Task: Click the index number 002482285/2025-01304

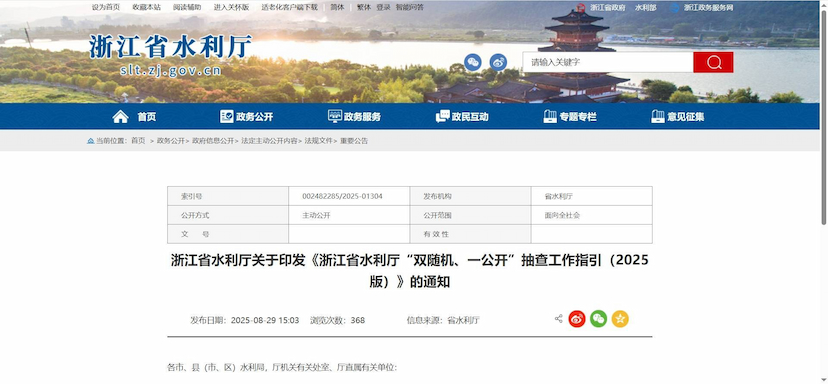Action: tap(342, 196)
